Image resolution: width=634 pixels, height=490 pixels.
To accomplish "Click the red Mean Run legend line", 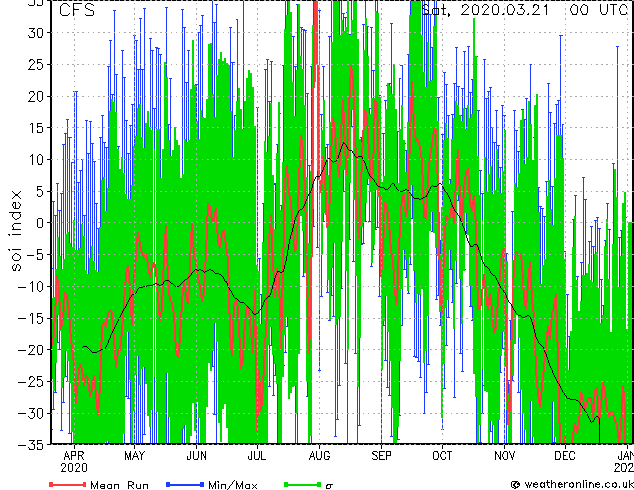I will click(68, 484).
